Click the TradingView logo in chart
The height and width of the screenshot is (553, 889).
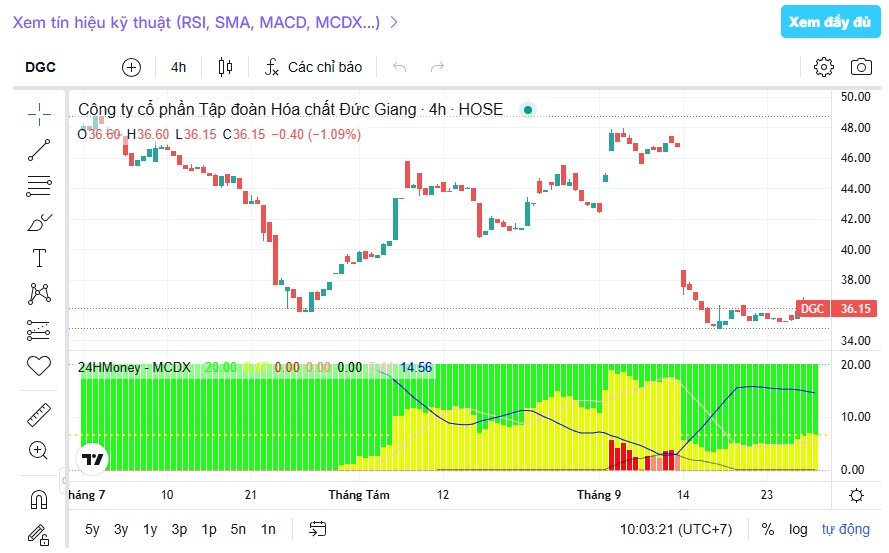tap(92, 459)
